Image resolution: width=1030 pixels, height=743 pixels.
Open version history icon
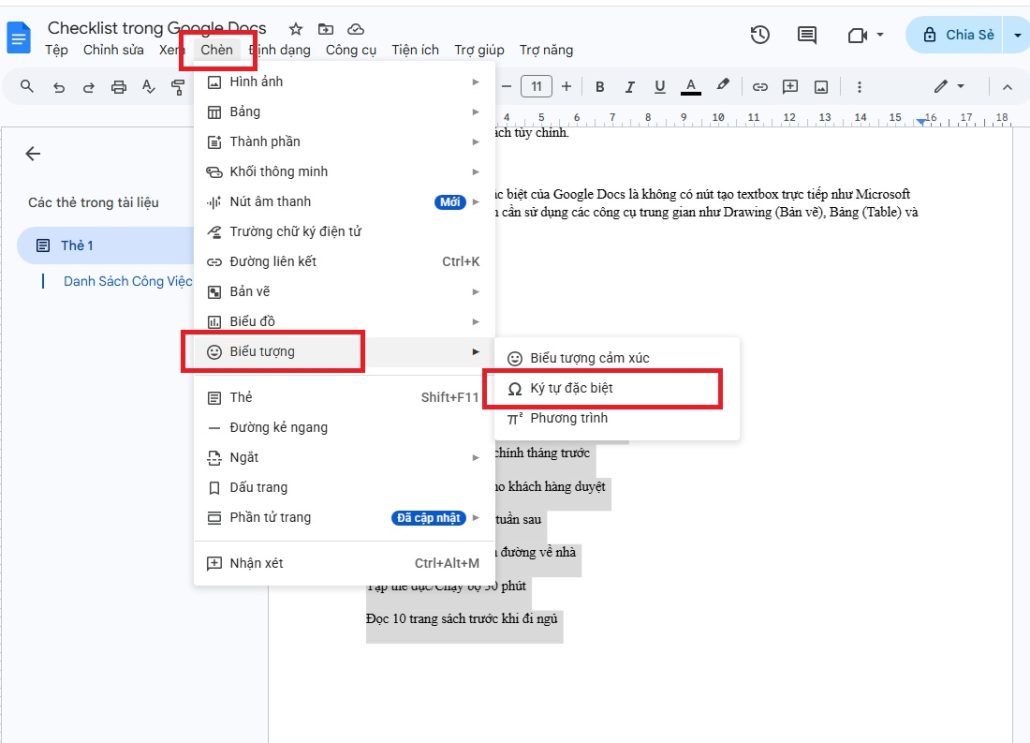[760, 34]
